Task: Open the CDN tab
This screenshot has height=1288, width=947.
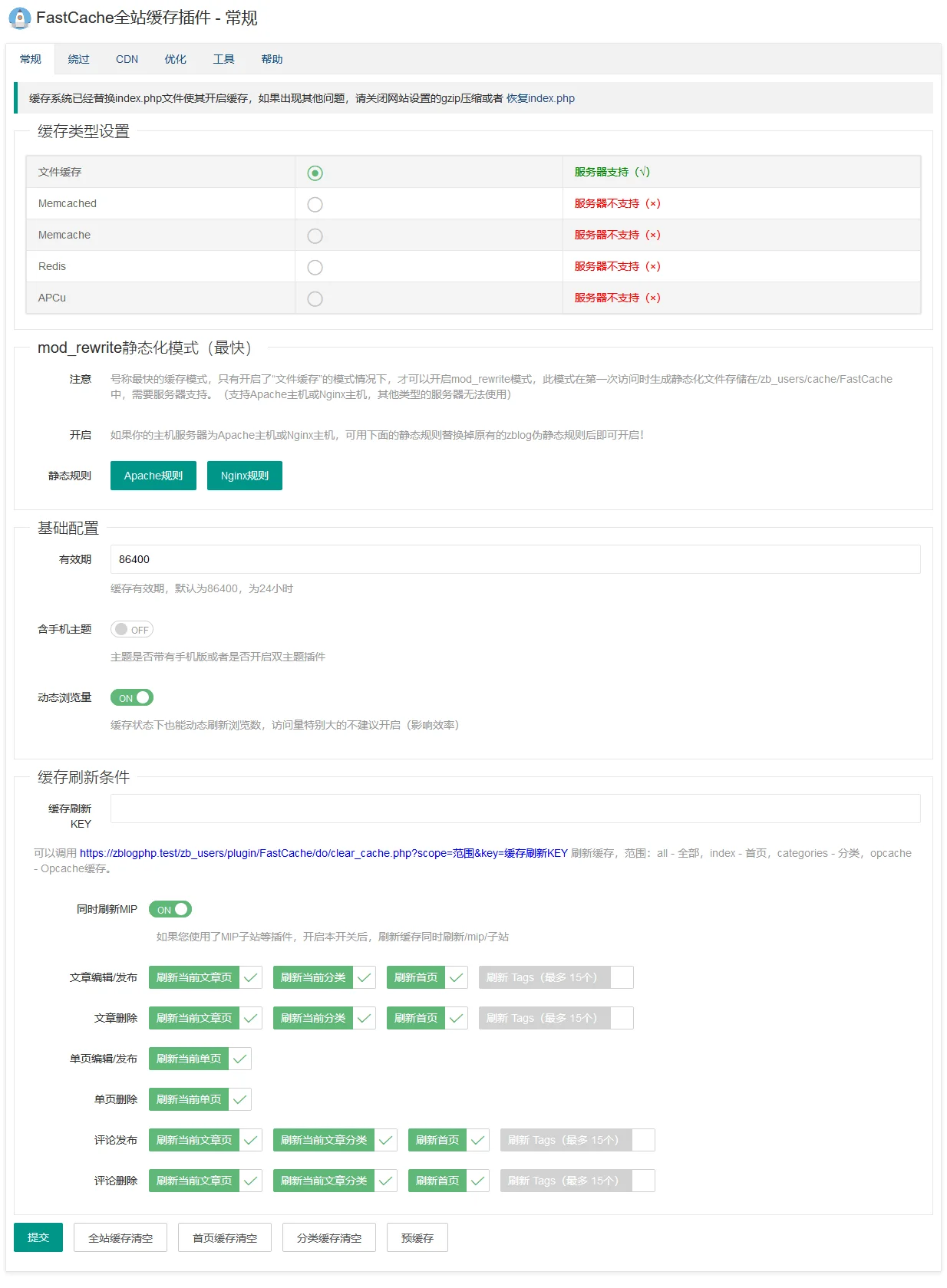Action: tap(127, 59)
